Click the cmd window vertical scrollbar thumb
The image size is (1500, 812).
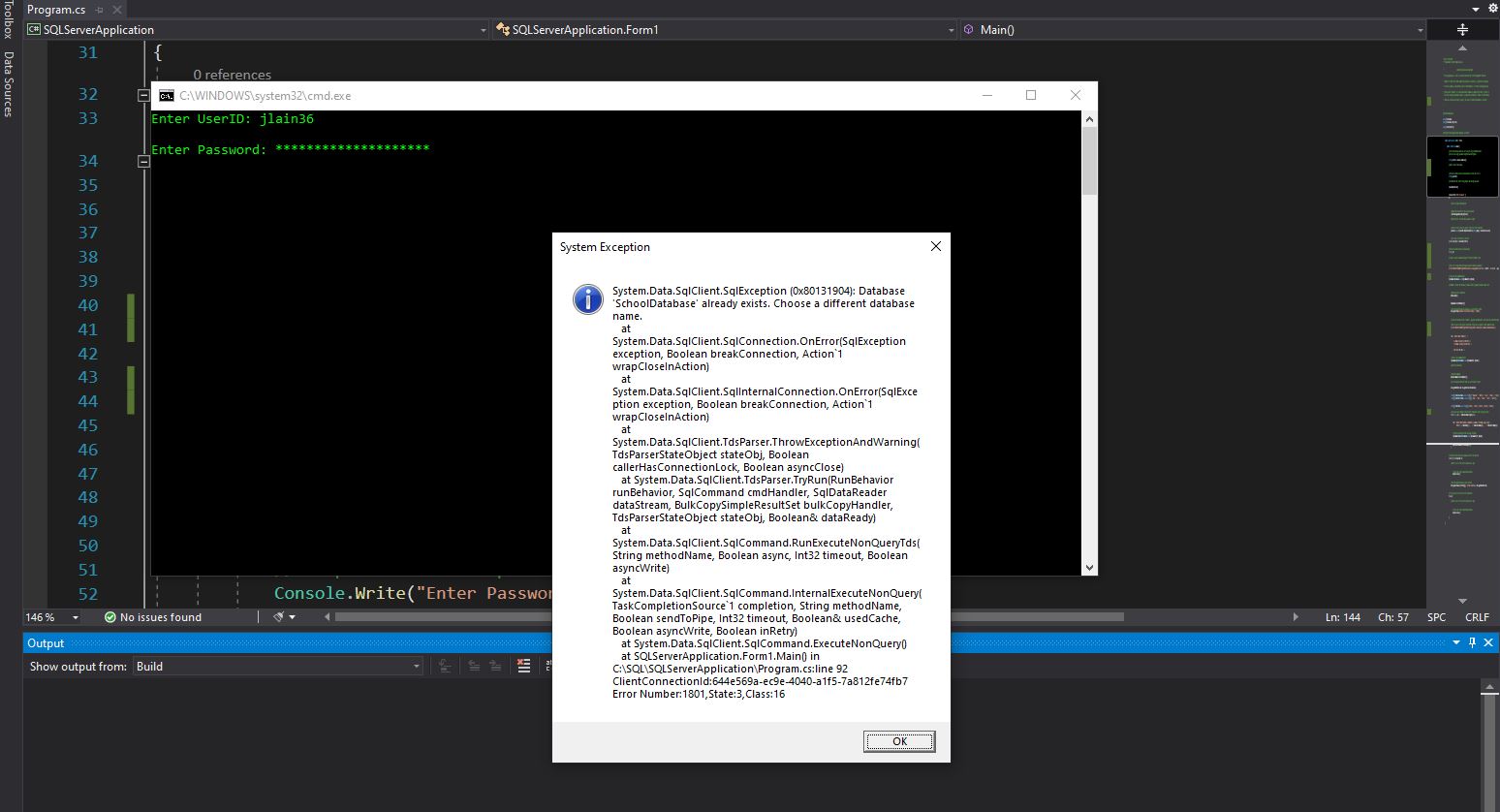click(x=1089, y=161)
